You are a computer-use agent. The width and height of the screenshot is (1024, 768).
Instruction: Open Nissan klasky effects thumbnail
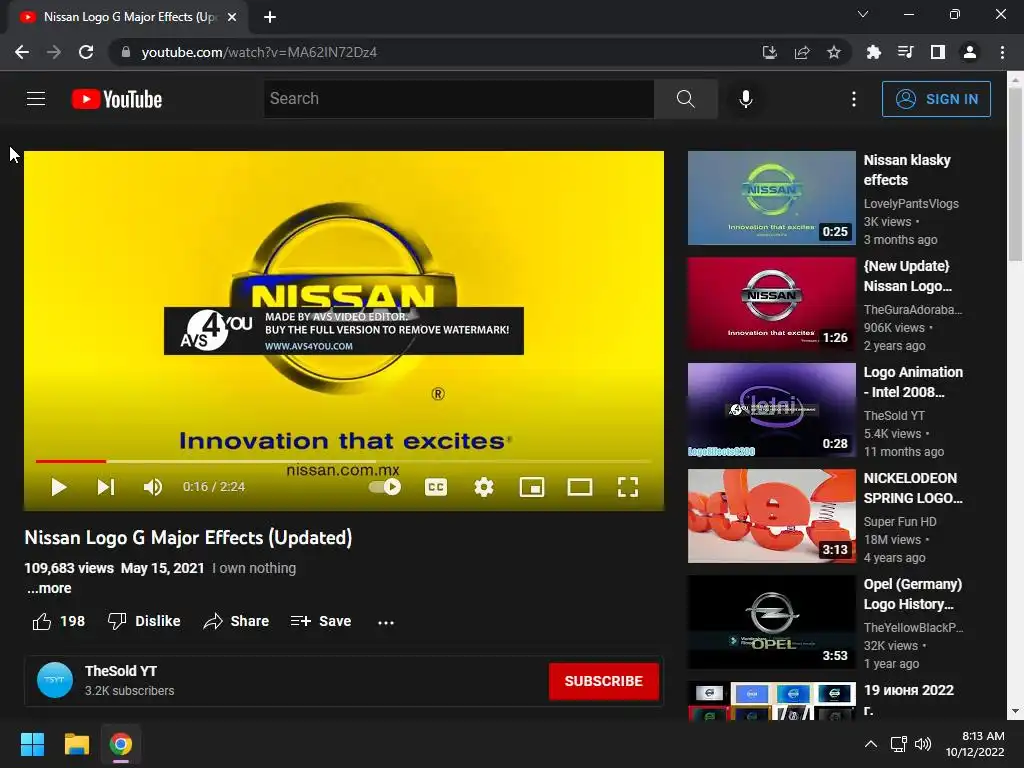pos(771,198)
